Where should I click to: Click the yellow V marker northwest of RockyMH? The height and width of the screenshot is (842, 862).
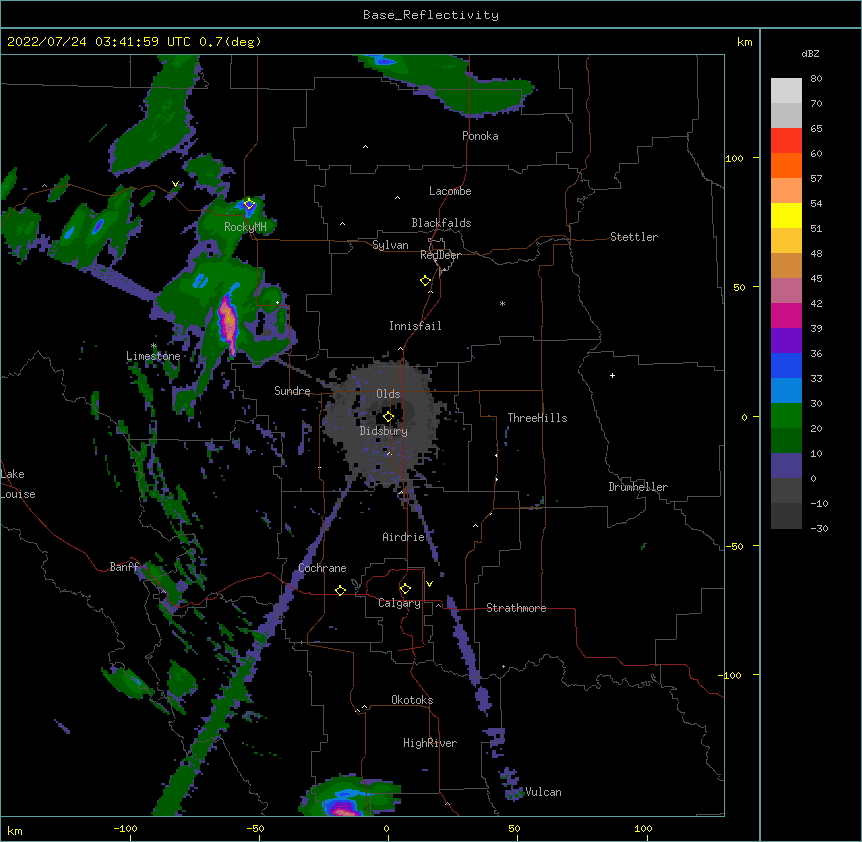[175, 184]
